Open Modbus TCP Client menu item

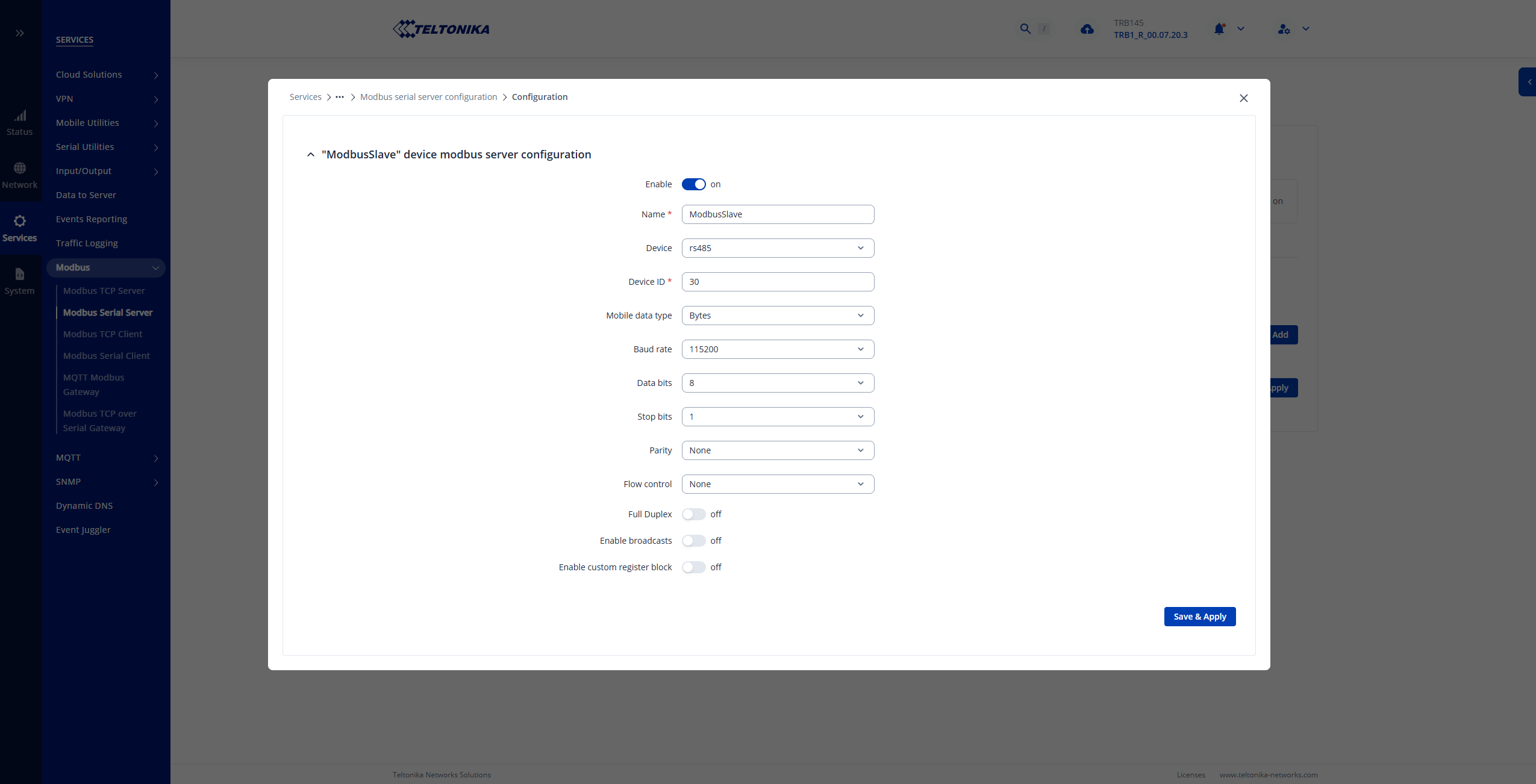pos(102,334)
